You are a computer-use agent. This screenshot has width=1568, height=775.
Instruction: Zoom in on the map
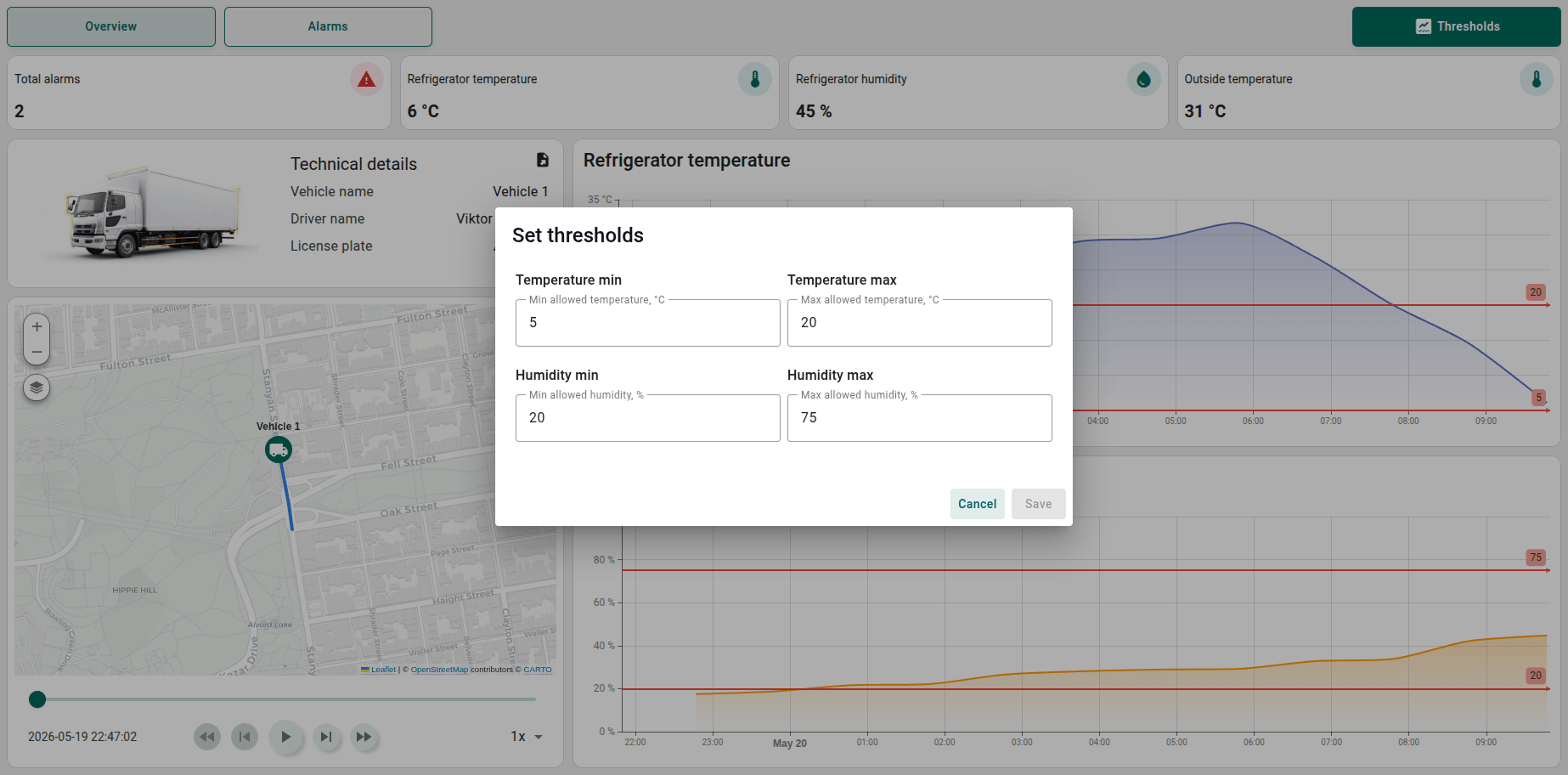click(x=37, y=326)
